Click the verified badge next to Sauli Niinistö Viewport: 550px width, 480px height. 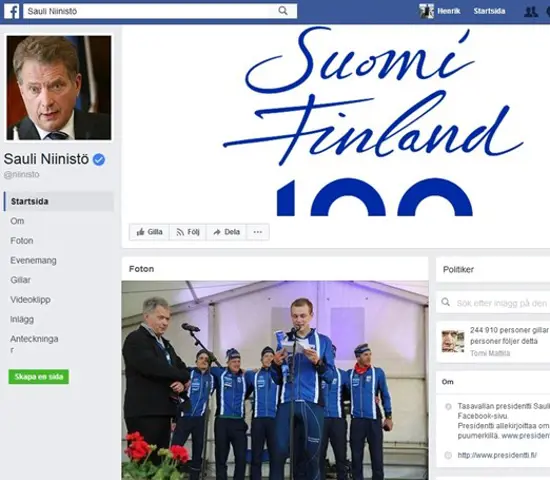[99, 160]
